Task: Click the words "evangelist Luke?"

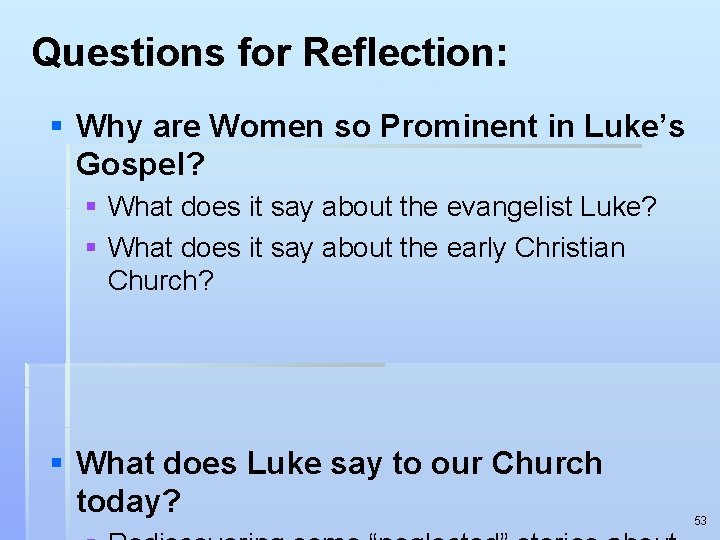Action: (551, 207)
